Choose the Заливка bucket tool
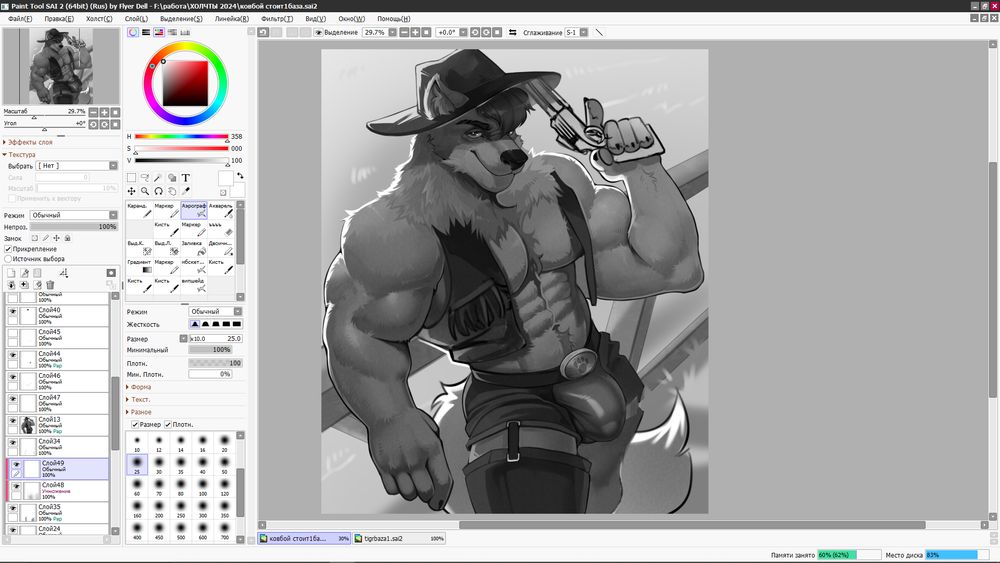 (x=194, y=247)
